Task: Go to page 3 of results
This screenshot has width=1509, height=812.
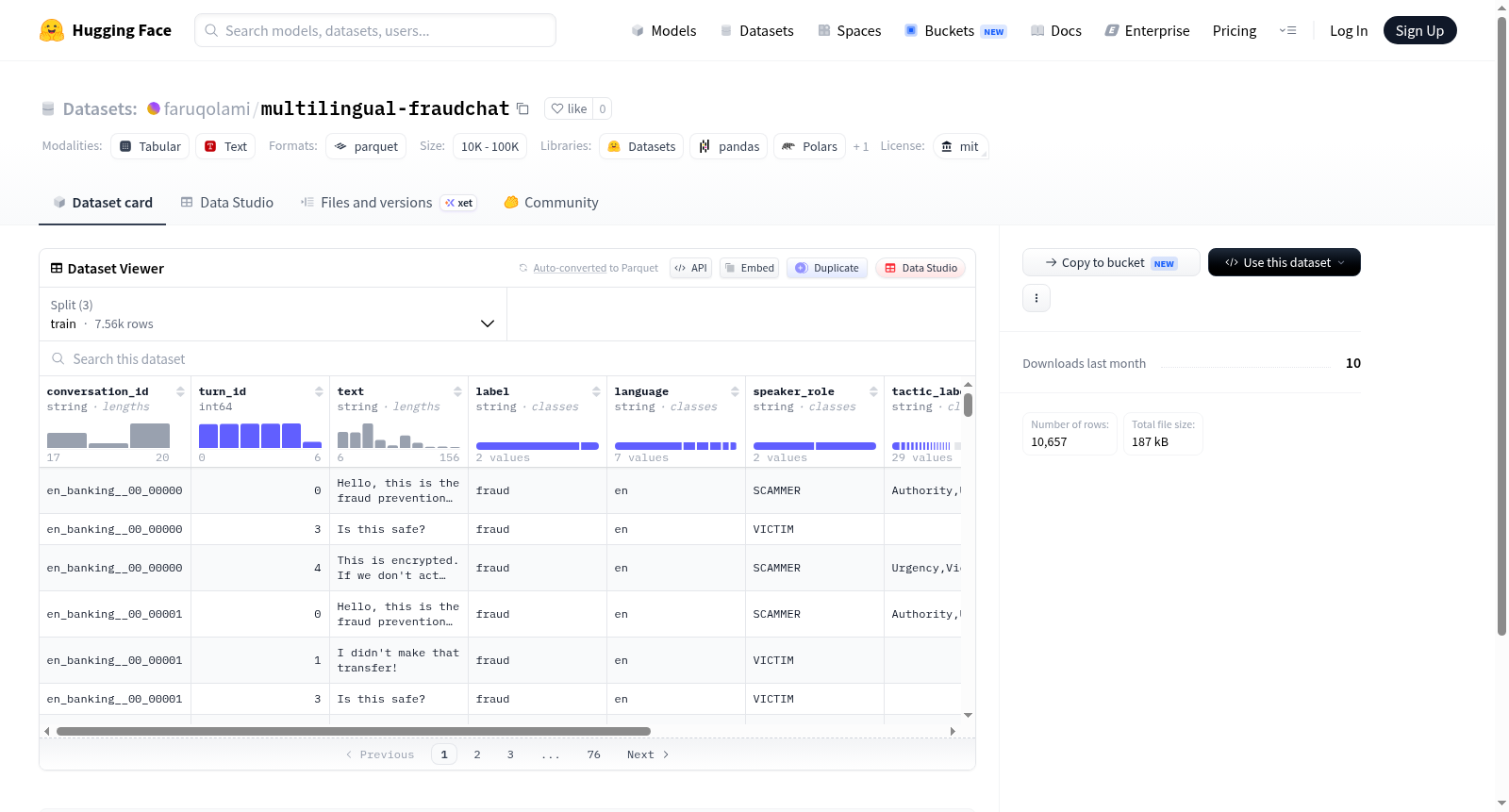Action: coord(510,754)
